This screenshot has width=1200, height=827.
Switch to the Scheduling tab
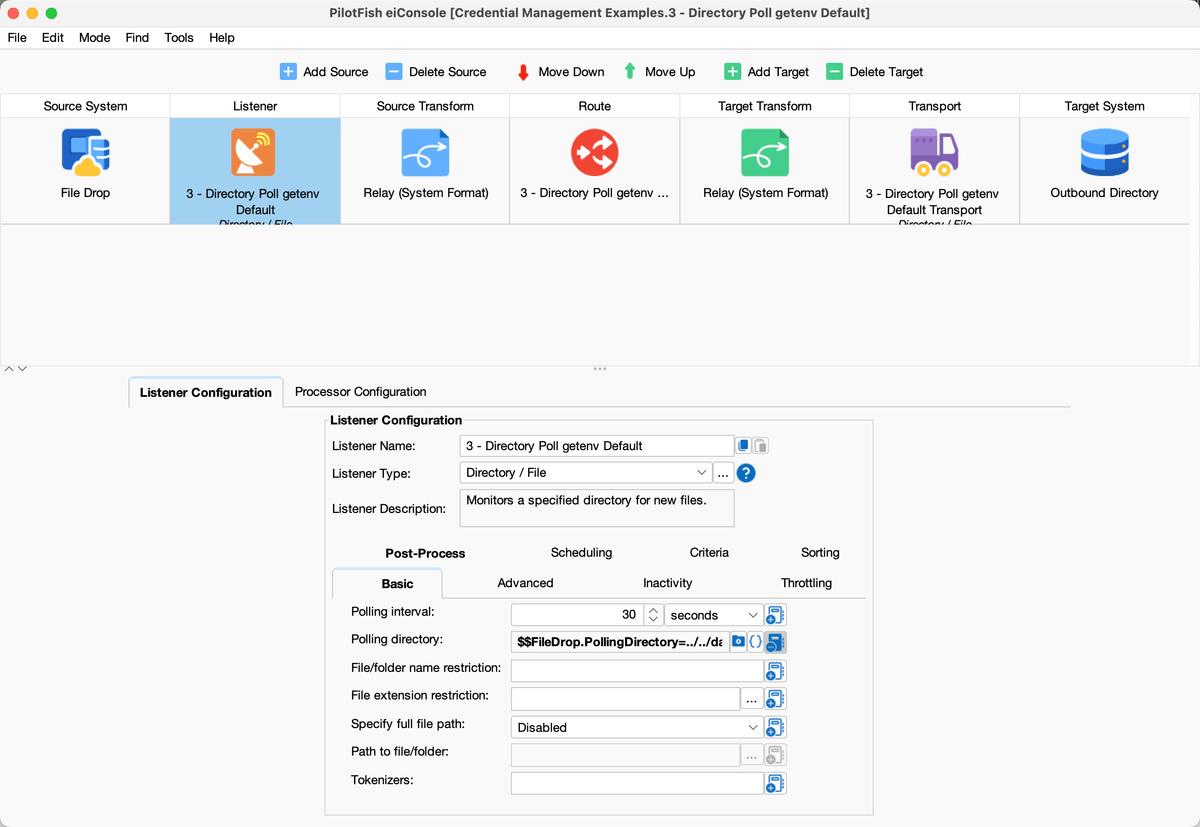click(581, 553)
